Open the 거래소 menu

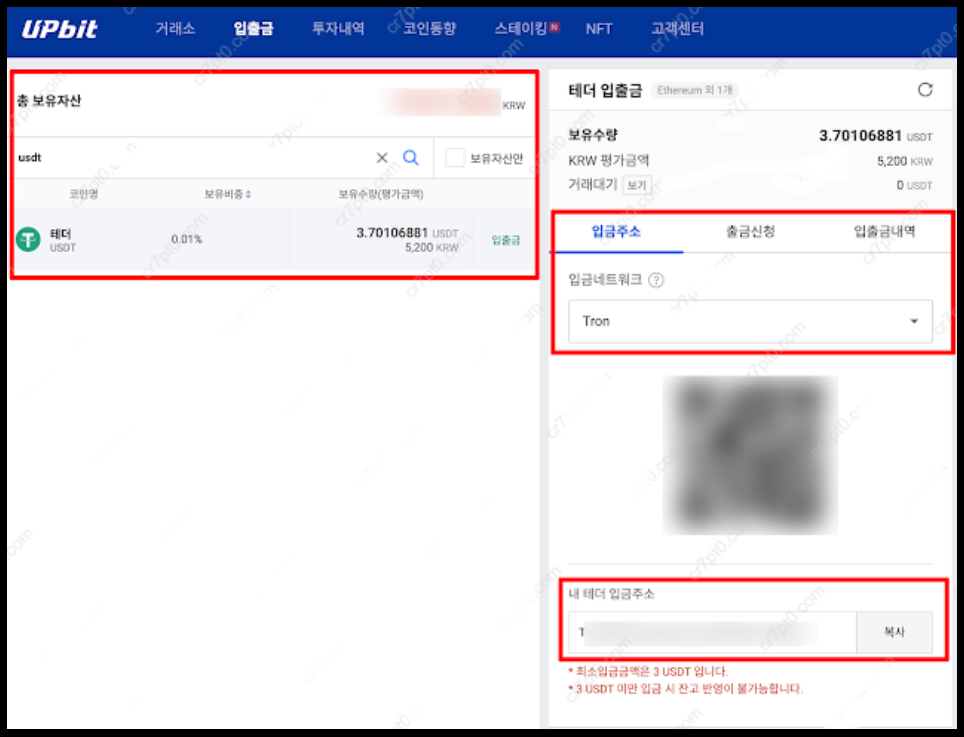tap(175, 28)
